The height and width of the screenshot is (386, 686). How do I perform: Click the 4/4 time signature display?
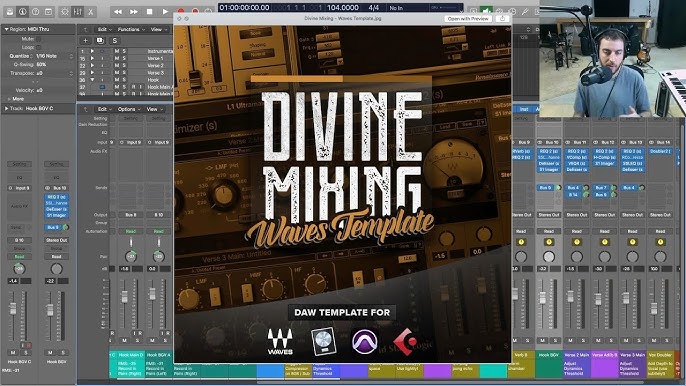tap(374, 8)
